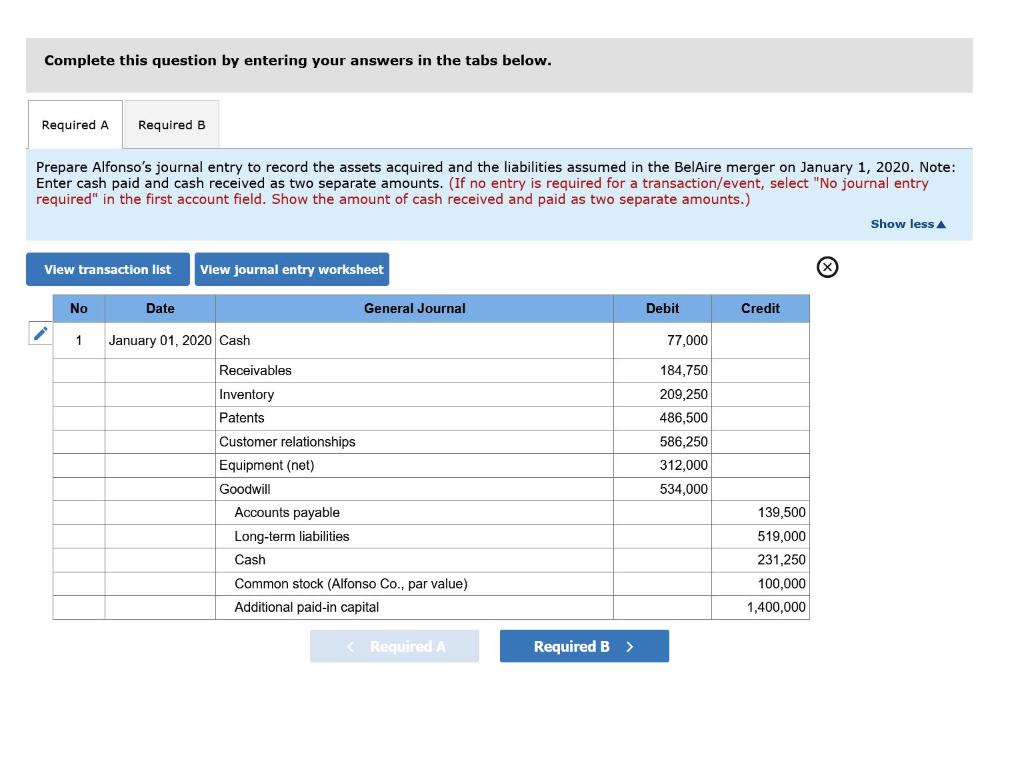Screen dimensions: 1024x765
Task: Open the View journal entry worksheet
Action: (292, 269)
